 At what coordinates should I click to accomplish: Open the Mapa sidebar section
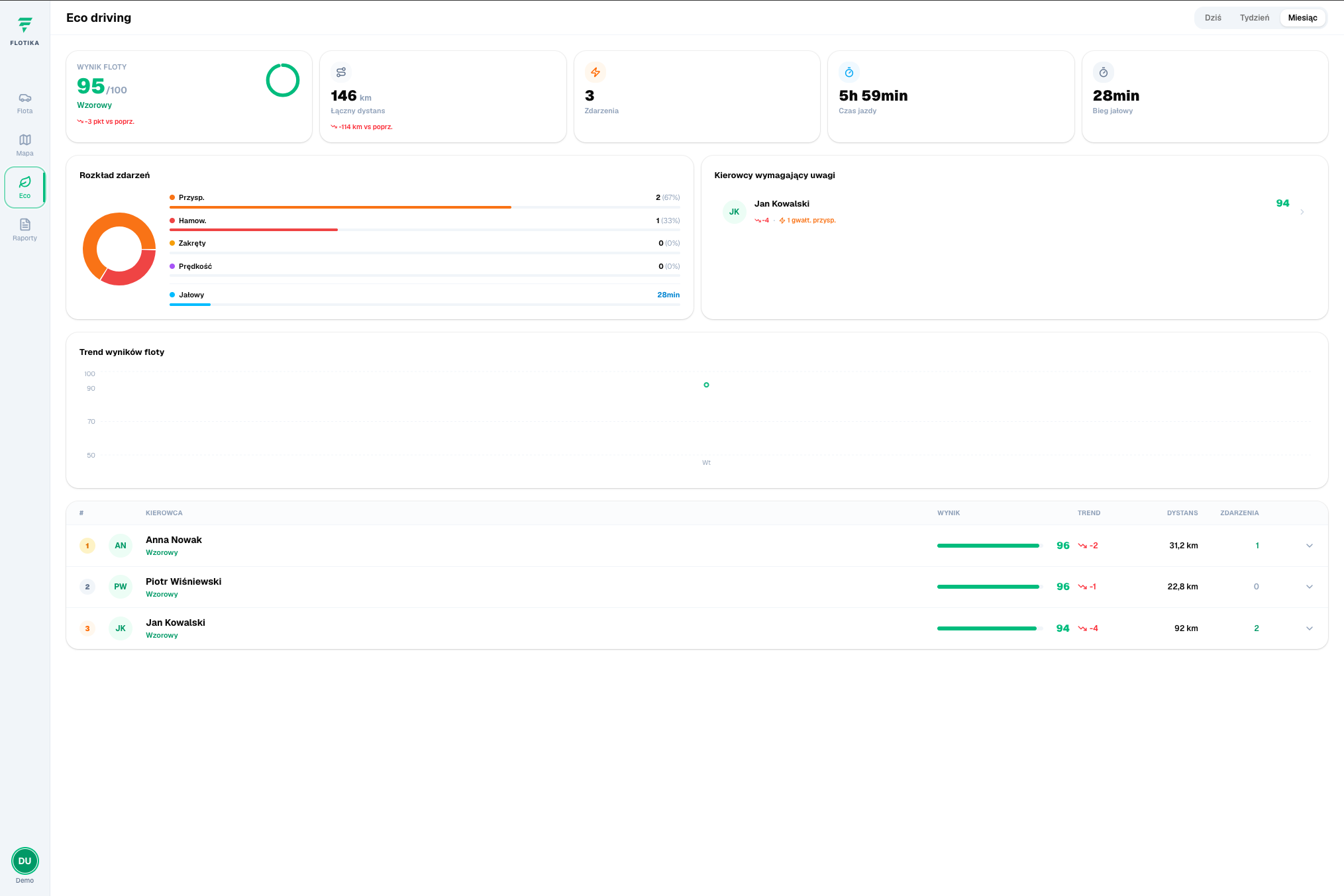(x=25, y=146)
